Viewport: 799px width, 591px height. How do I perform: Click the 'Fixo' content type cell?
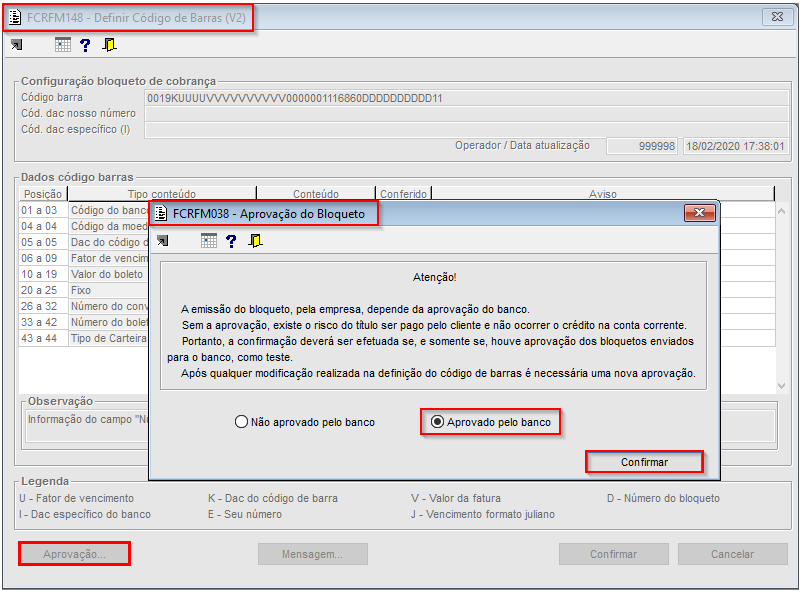point(109,290)
